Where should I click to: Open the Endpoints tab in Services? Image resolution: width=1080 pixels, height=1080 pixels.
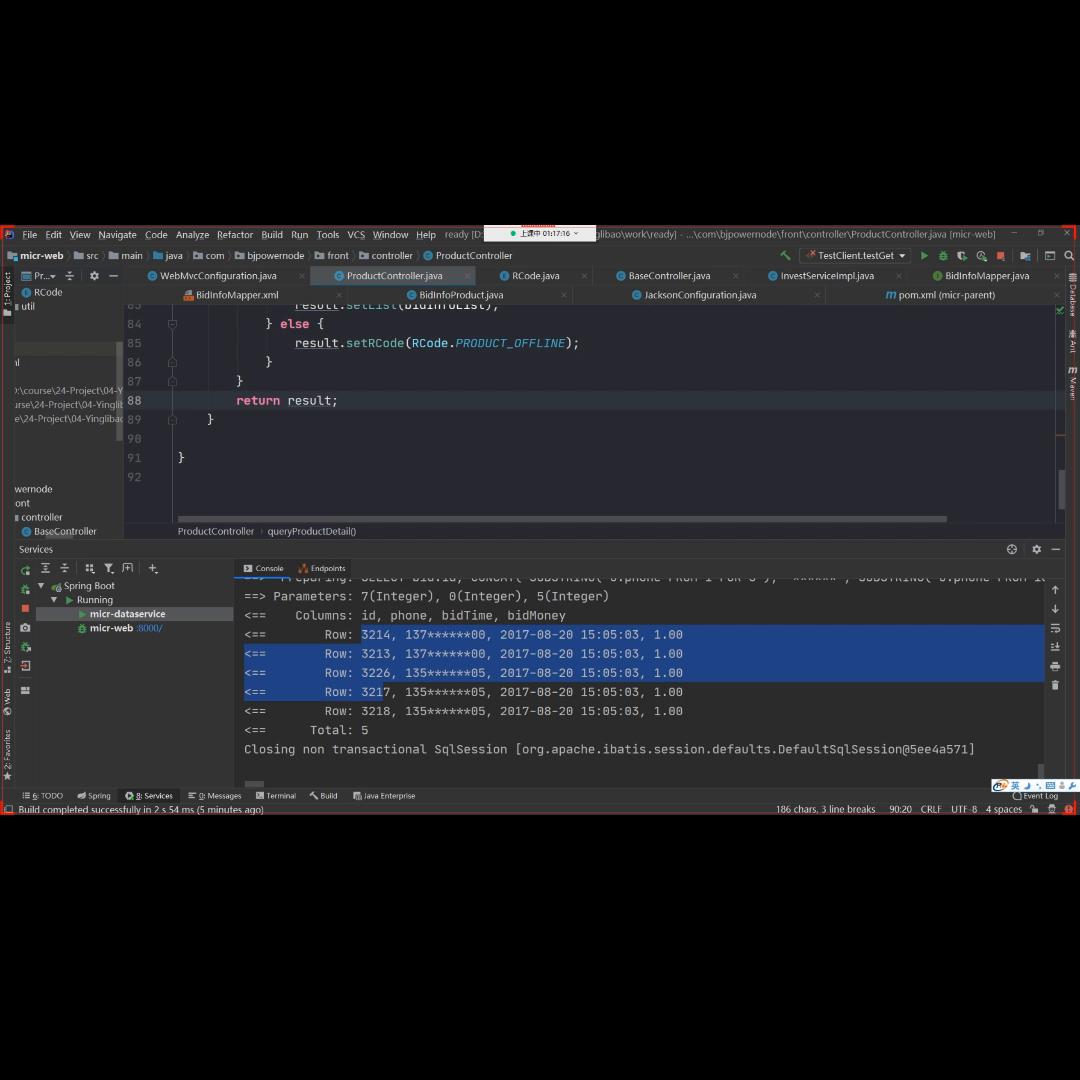[x=327, y=568]
